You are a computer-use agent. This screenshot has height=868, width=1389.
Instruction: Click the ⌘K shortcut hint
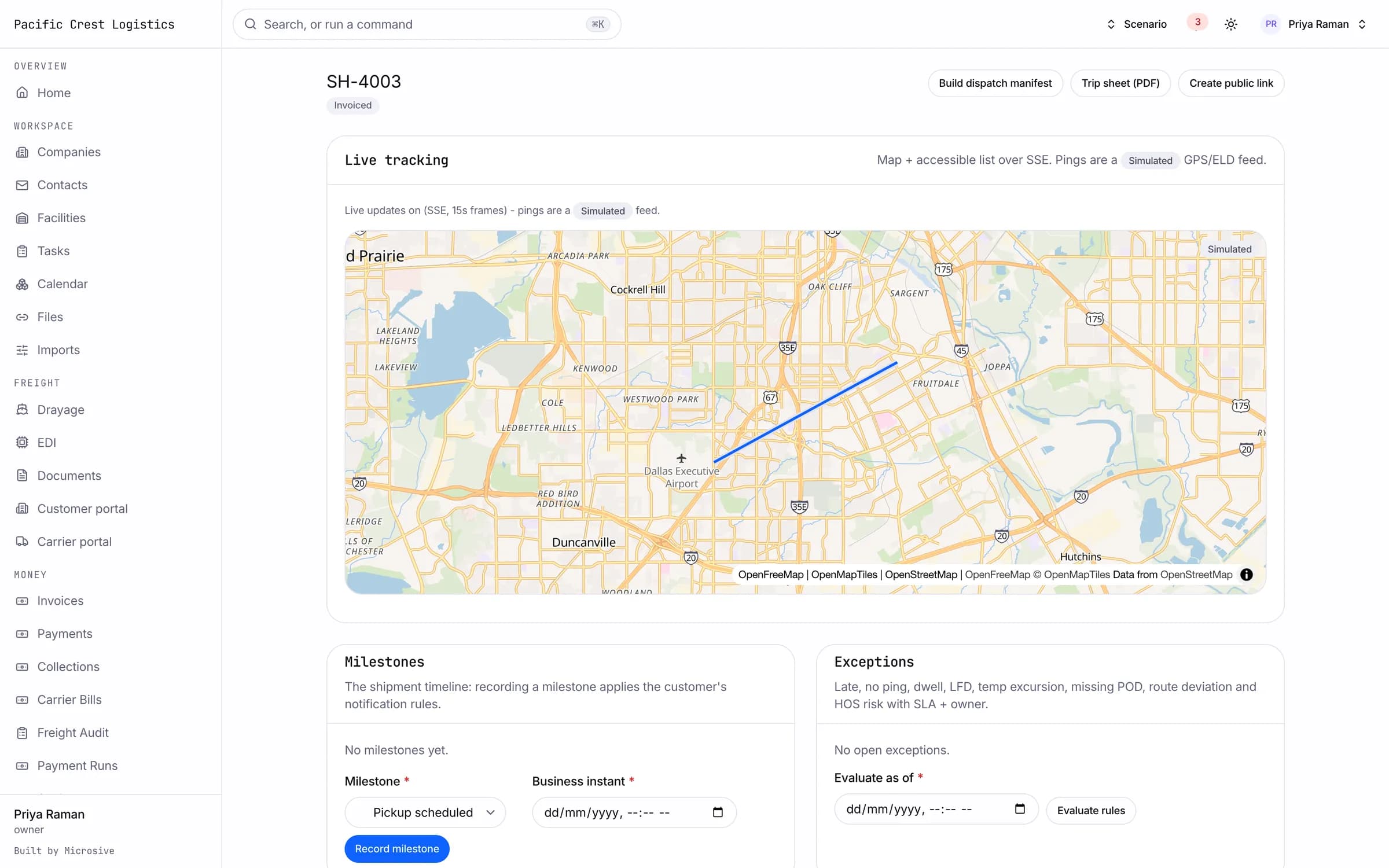pos(598,24)
